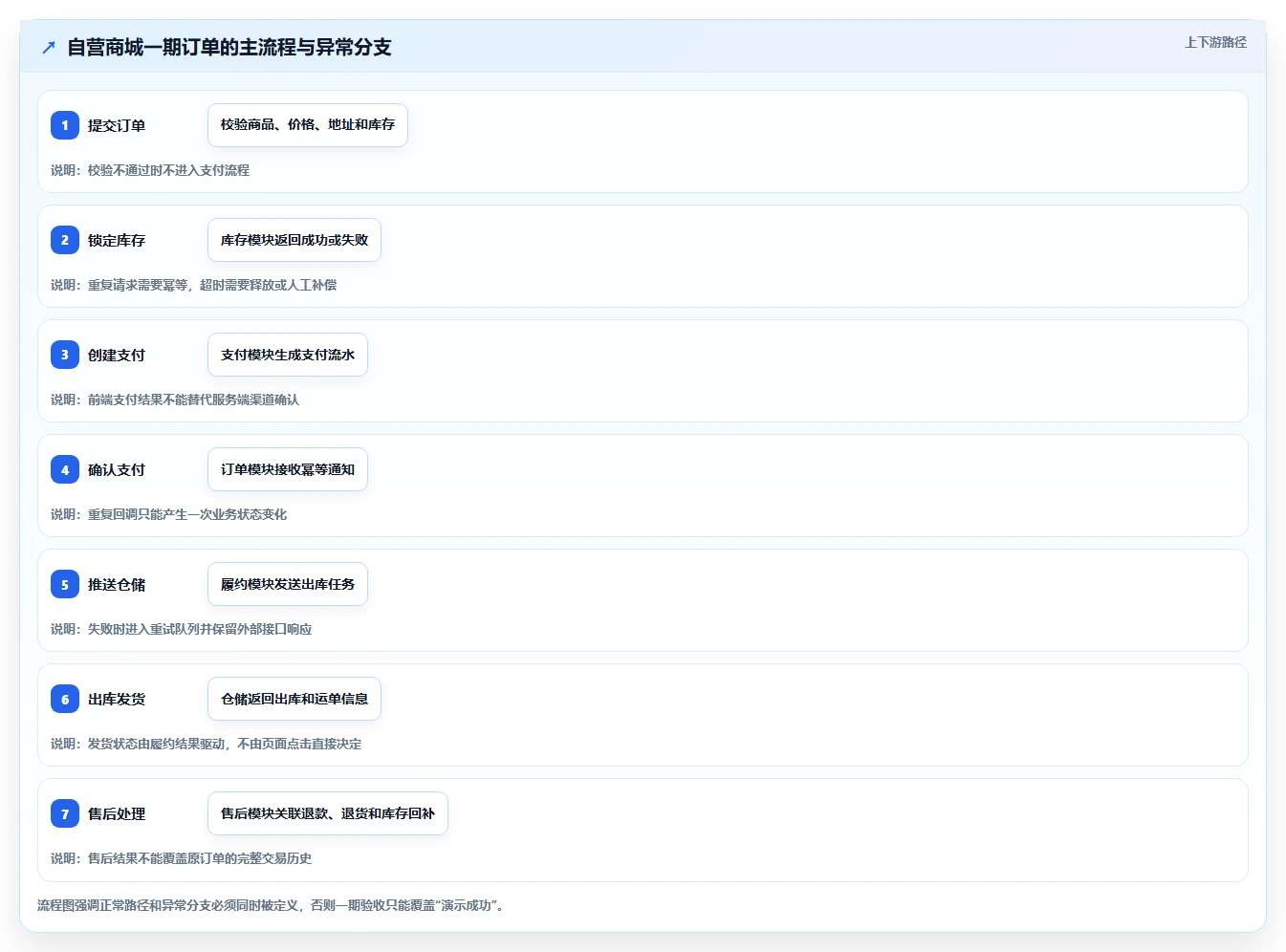This screenshot has width=1286, height=952.
Task: Select the title 自营商城一期订单的主流程与异常分支
Action: tap(229, 47)
